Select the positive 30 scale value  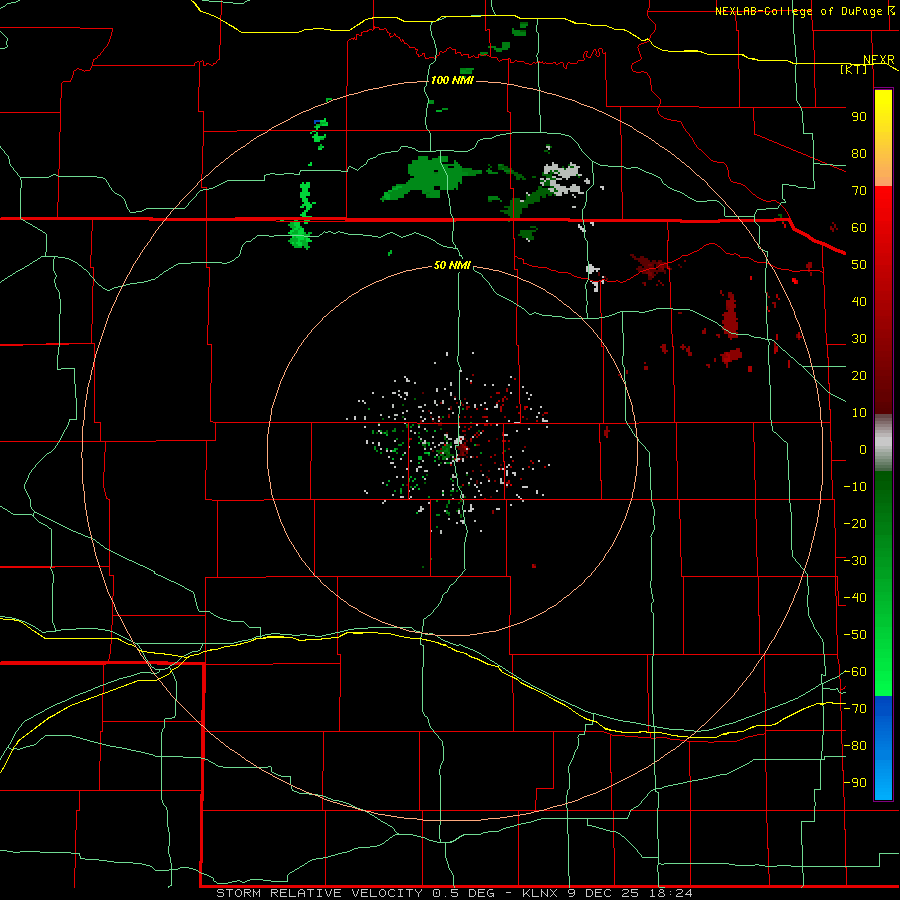tap(859, 339)
